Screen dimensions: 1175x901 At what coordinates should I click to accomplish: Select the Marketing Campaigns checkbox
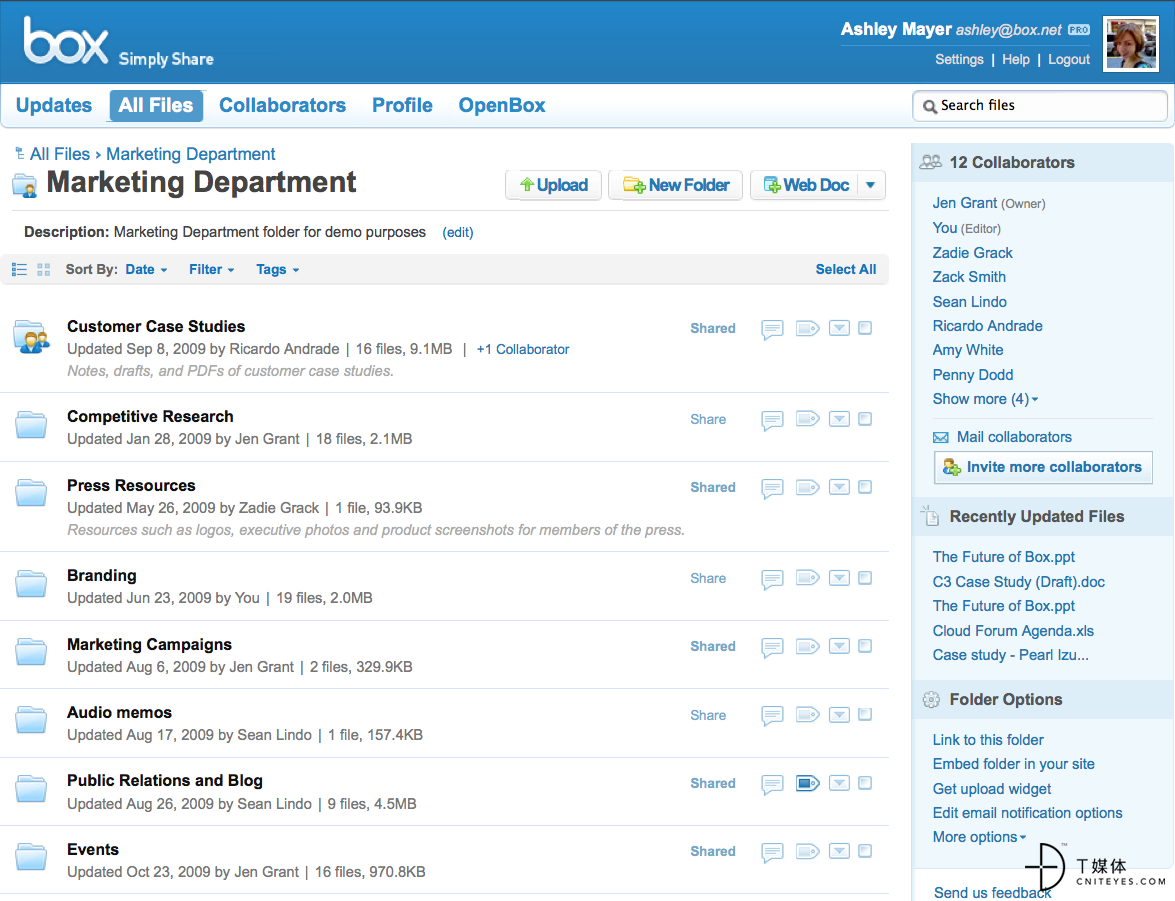tap(865, 646)
